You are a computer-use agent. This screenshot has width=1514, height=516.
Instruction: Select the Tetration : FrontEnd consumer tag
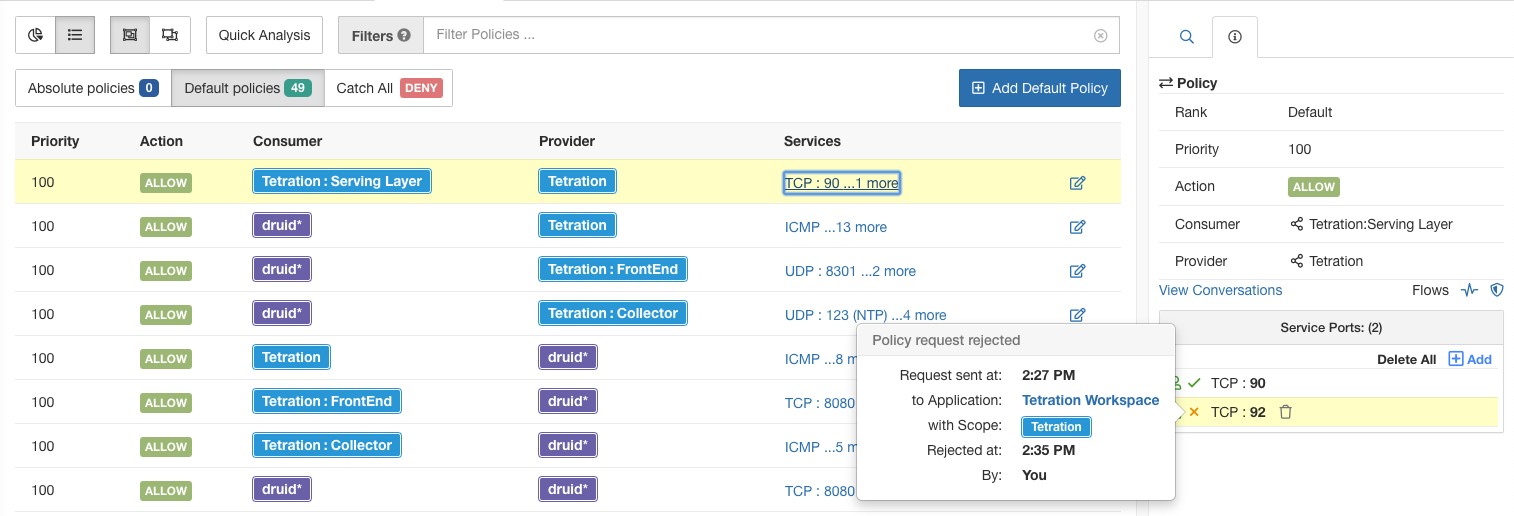[327, 401]
